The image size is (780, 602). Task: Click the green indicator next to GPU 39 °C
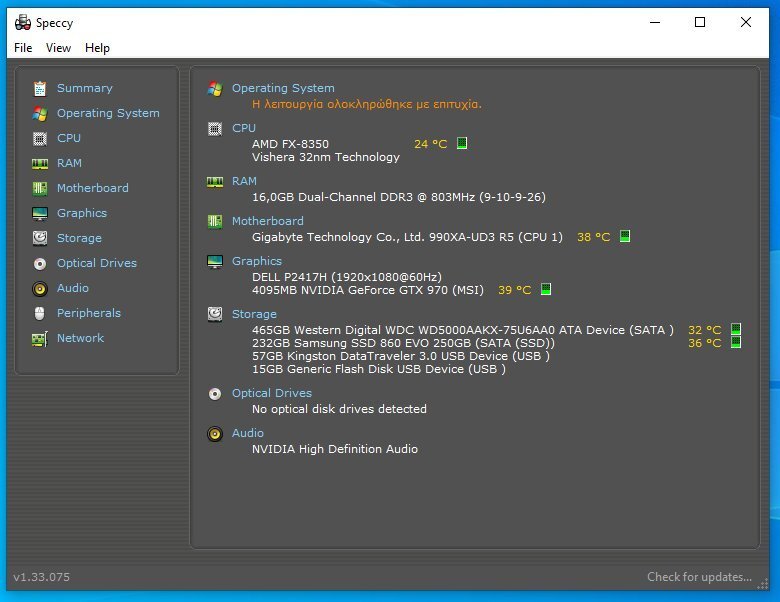click(x=546, y=289)
